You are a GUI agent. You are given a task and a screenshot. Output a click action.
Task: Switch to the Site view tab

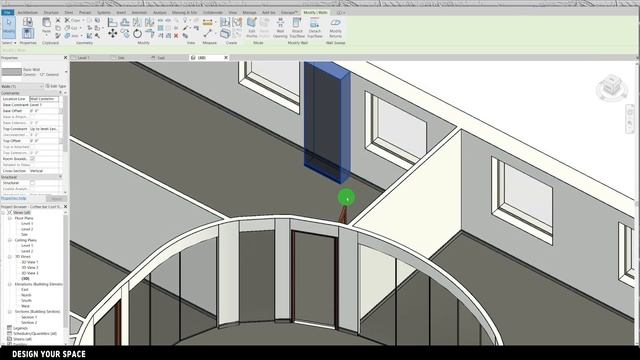coord(121,58)
